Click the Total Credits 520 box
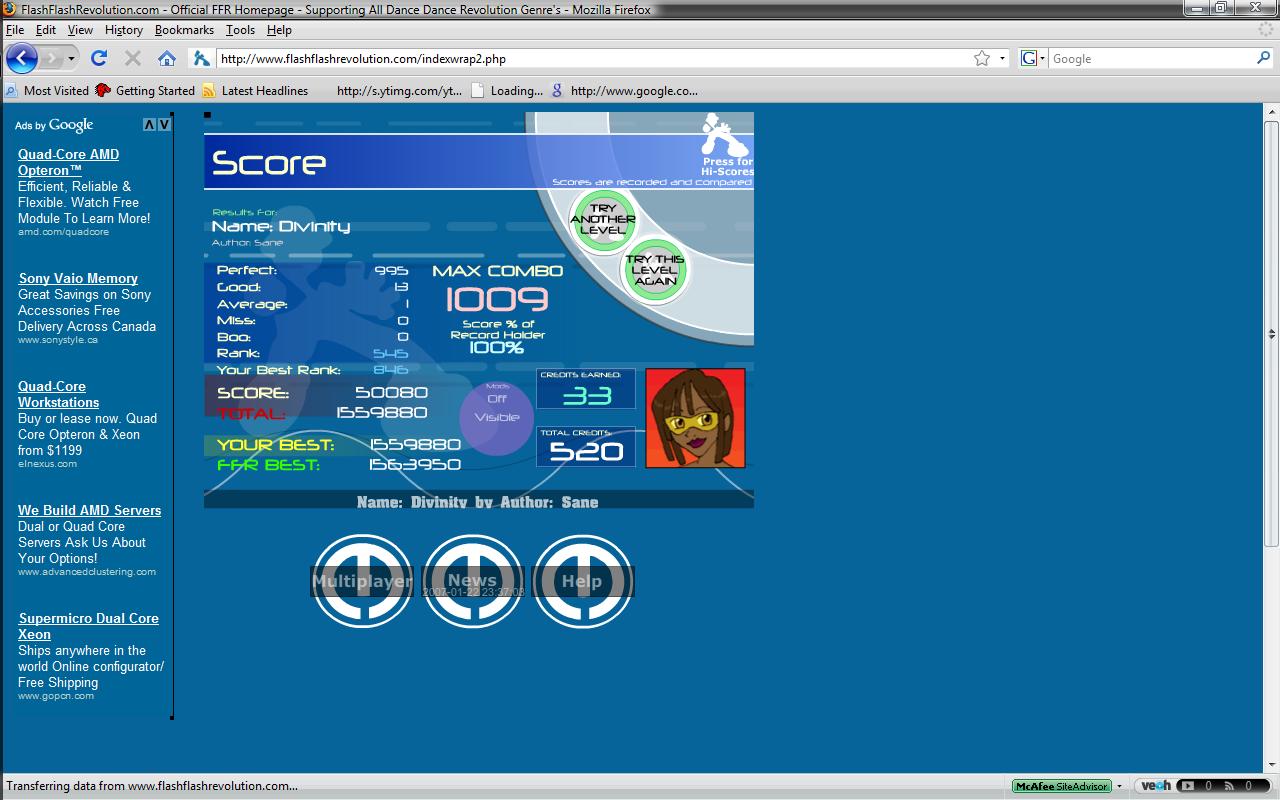This screenshot has height=800, width=1280. (586, 447)
